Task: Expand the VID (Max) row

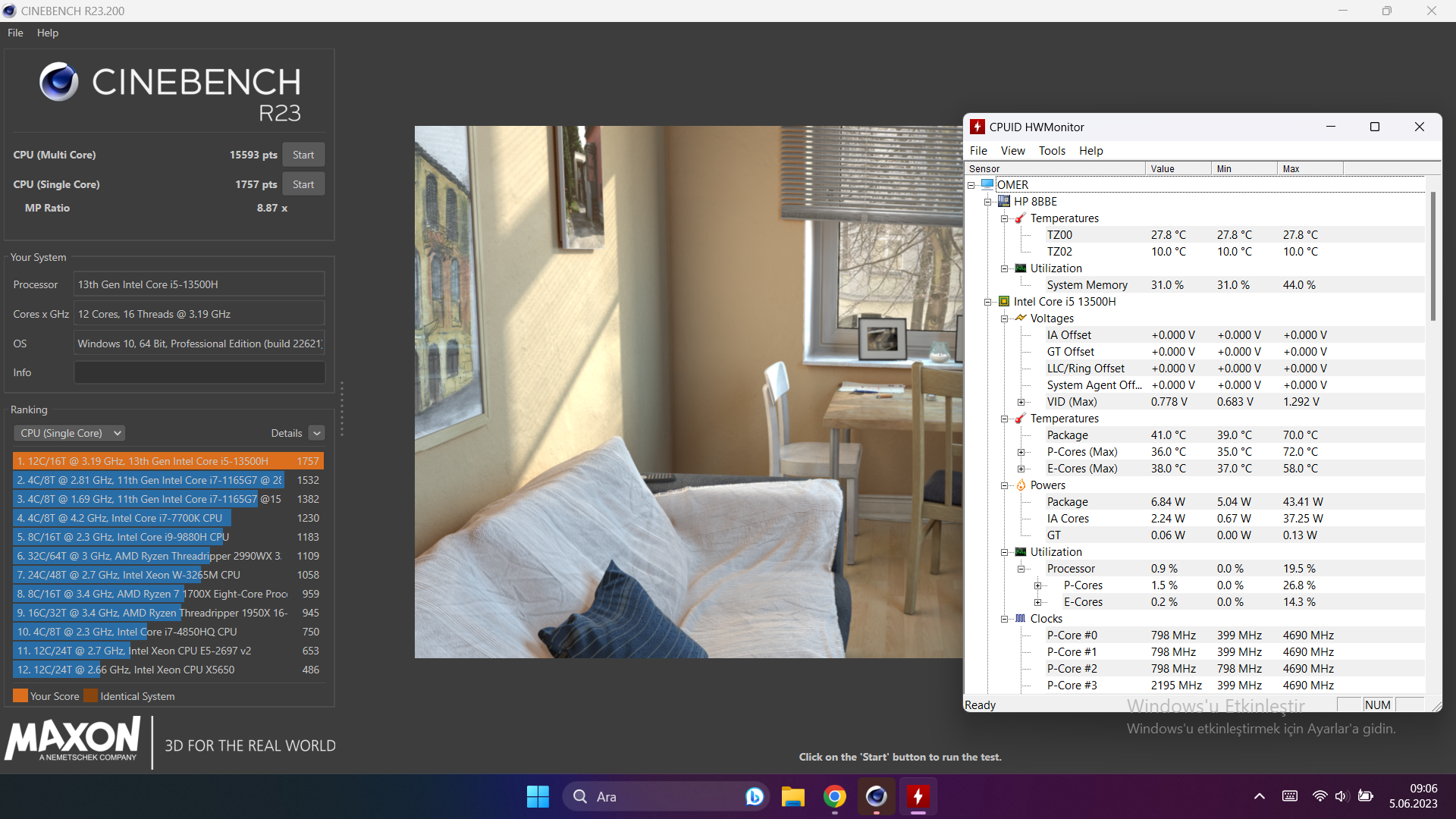Action: (x=1021, y=402)
